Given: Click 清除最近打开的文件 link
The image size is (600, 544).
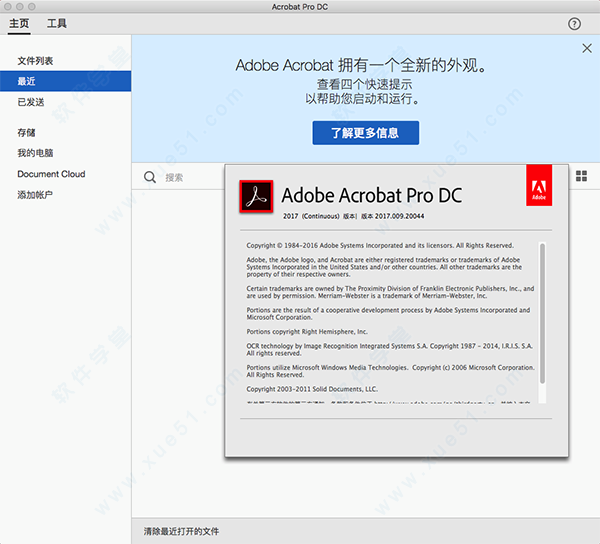Looking at the screenshot, I should 181,531.
